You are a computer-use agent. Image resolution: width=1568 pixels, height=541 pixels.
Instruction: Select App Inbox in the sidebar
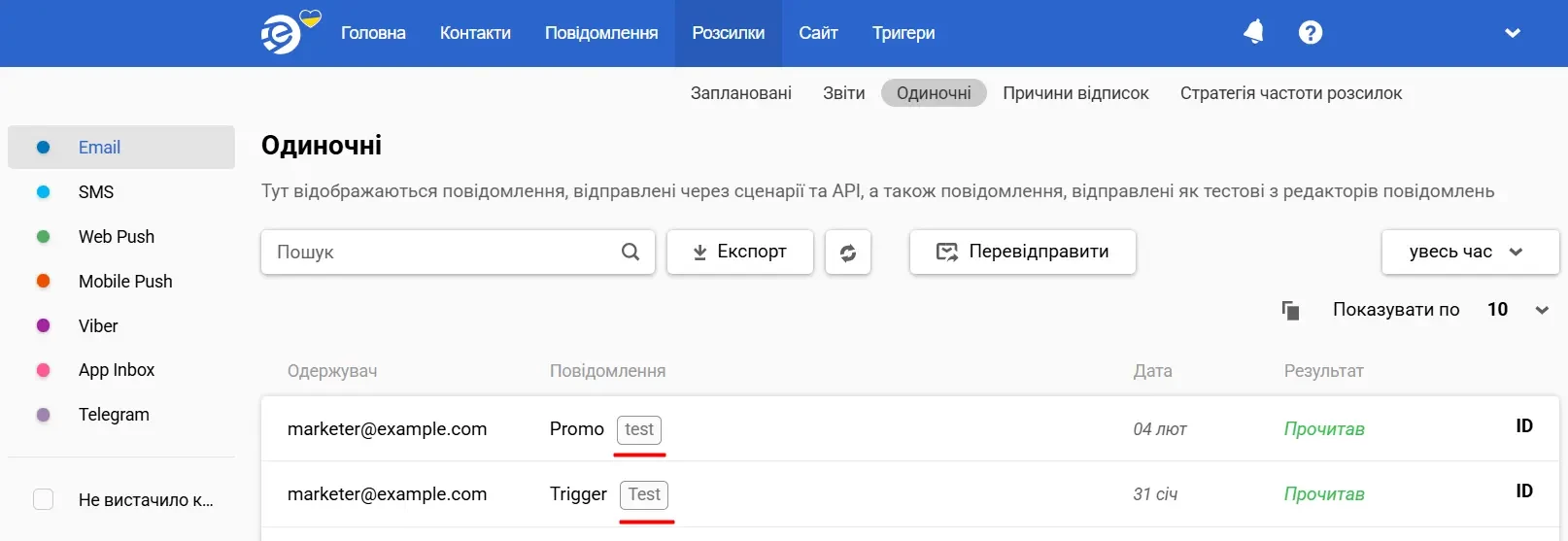(x=117, y=370)
